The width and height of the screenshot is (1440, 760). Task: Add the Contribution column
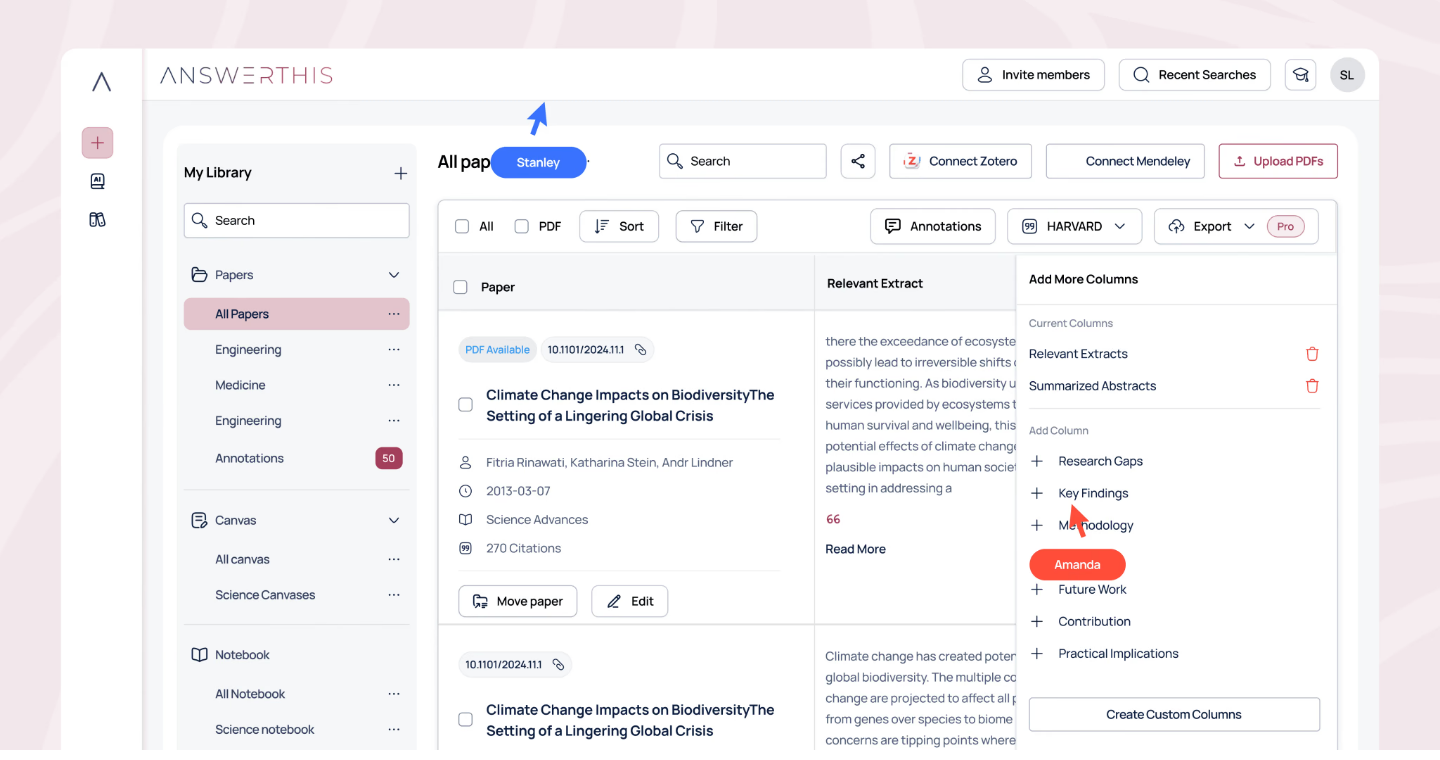pyautogui.click(x=1037, y=622)
